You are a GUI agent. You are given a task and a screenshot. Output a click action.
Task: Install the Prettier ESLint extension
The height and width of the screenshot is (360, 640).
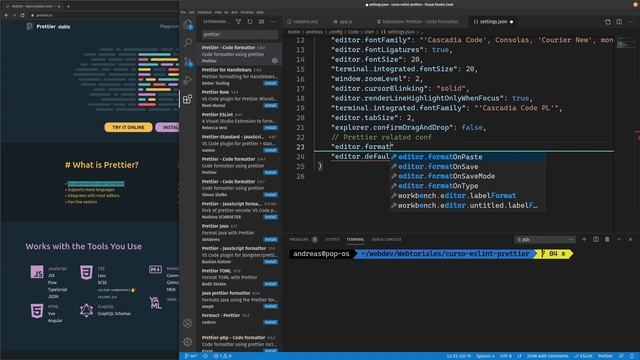[x=270, y=128]
